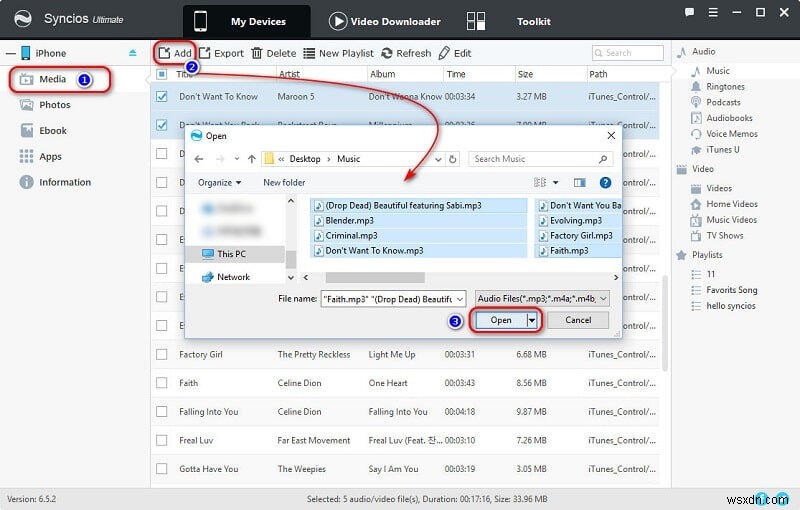This screenshot has height=510, width=800.
Task: Check the Falling Into You row checkbox
Action: pyautogui.click(x=162, y=412)
